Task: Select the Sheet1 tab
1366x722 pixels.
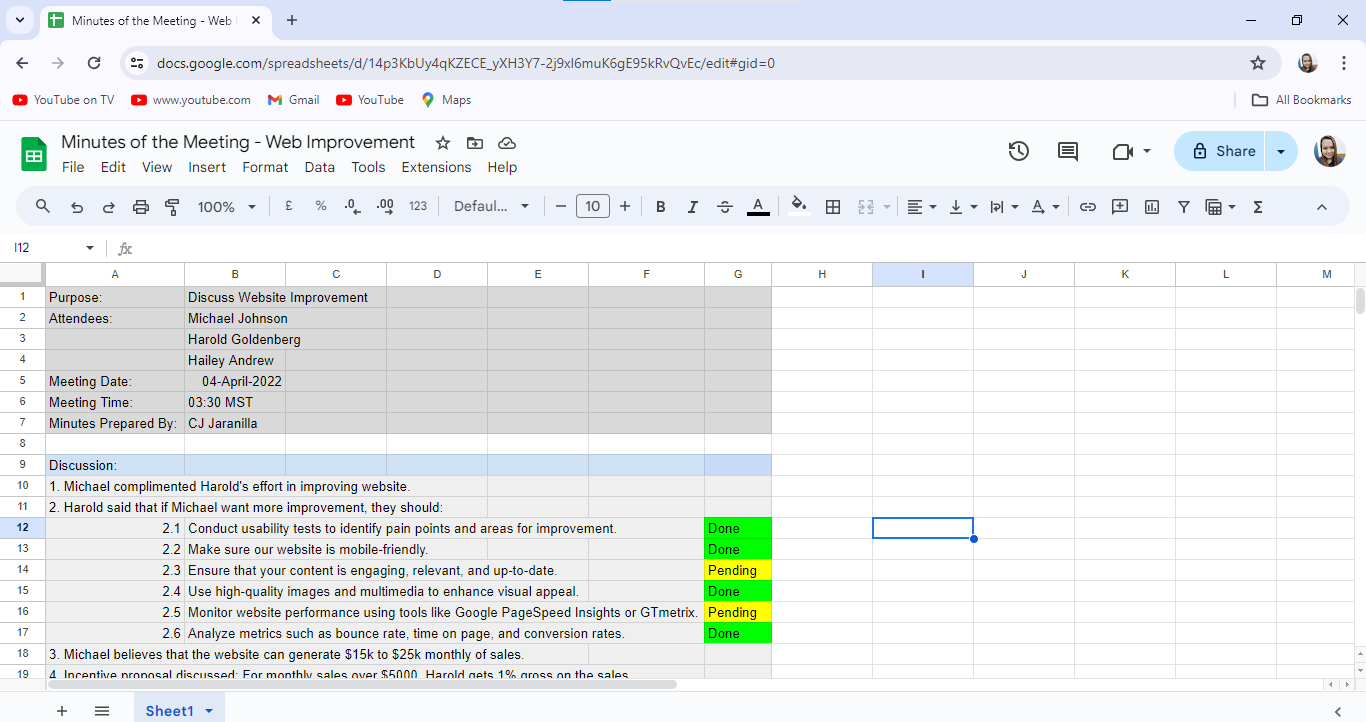Action: tap(170, 710)
